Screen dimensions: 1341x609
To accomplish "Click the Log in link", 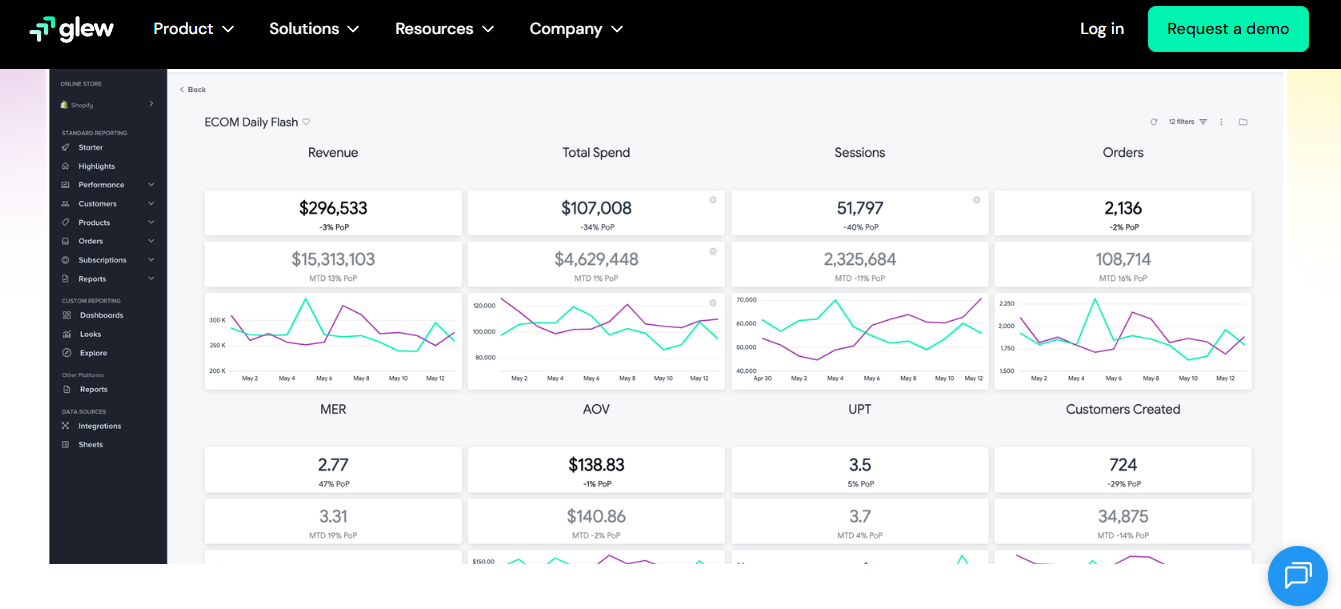I will [x=1102, y=29].
